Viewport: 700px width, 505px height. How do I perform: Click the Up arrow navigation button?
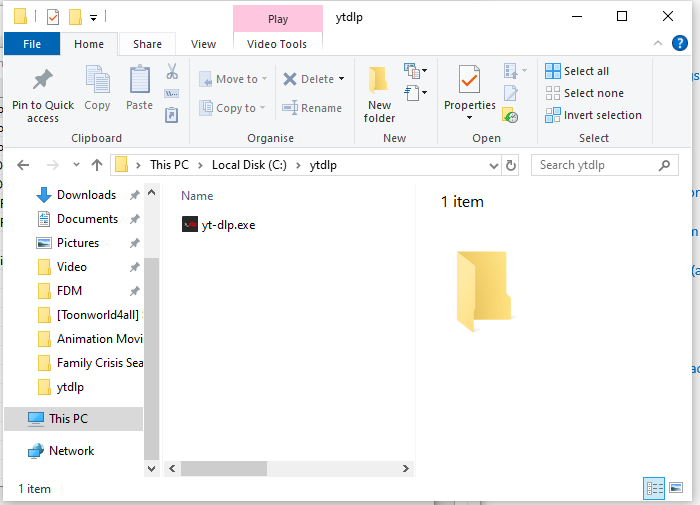pyautogui.click(x=97, y=165)
